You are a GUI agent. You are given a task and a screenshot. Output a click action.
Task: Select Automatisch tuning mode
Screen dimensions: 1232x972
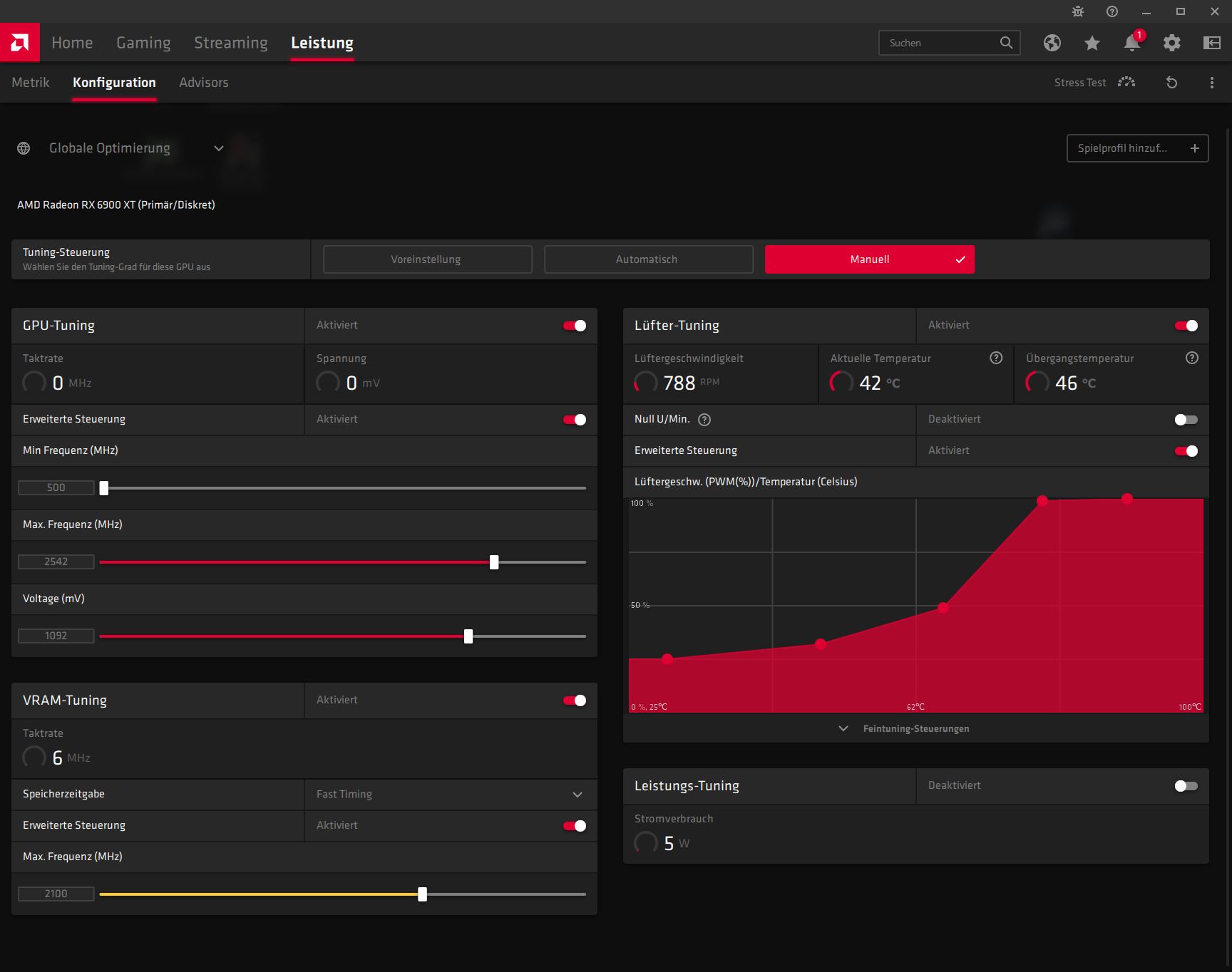tap(649, 259)
